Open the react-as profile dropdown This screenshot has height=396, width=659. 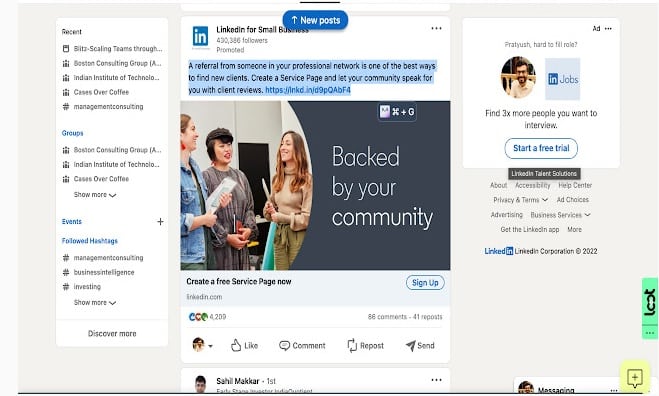(x=203, y=345)
